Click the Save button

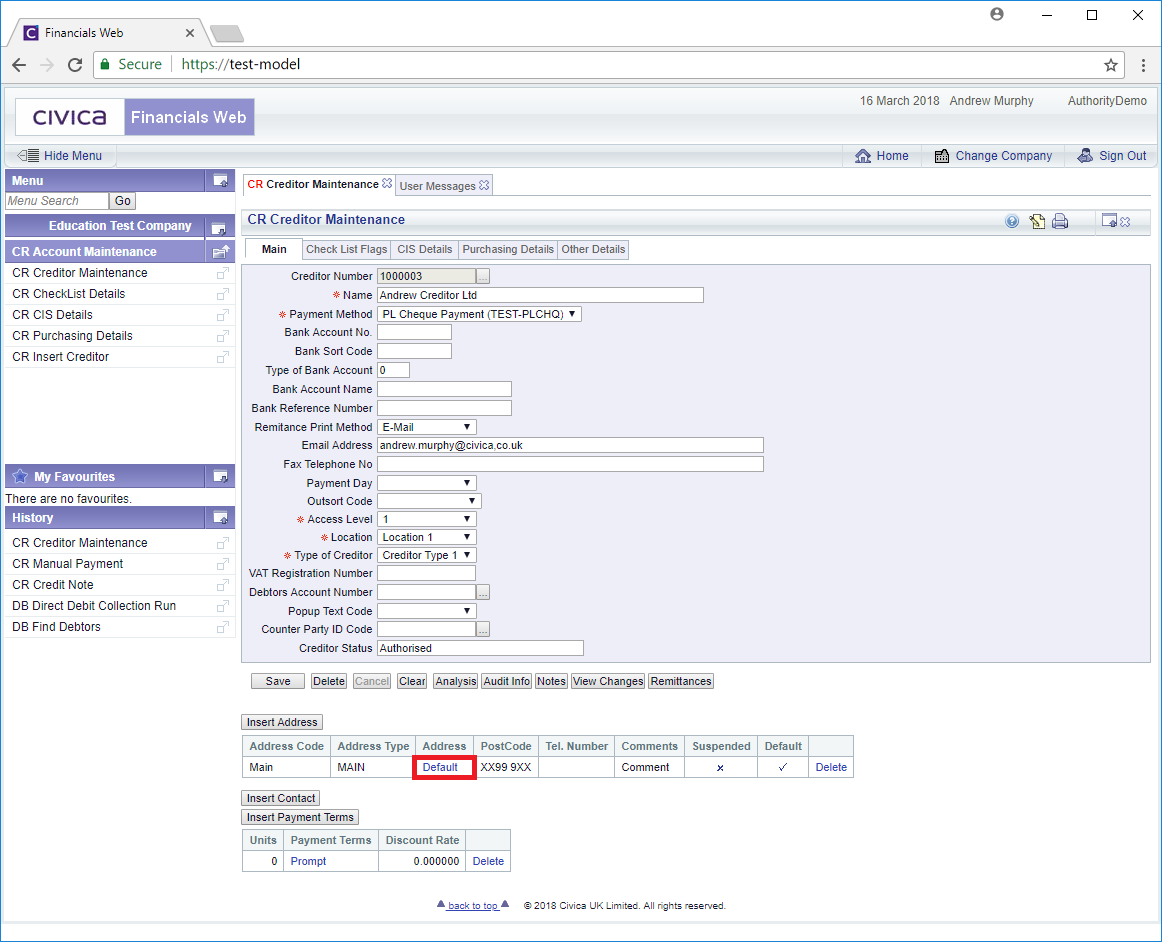tap(278, 681)
